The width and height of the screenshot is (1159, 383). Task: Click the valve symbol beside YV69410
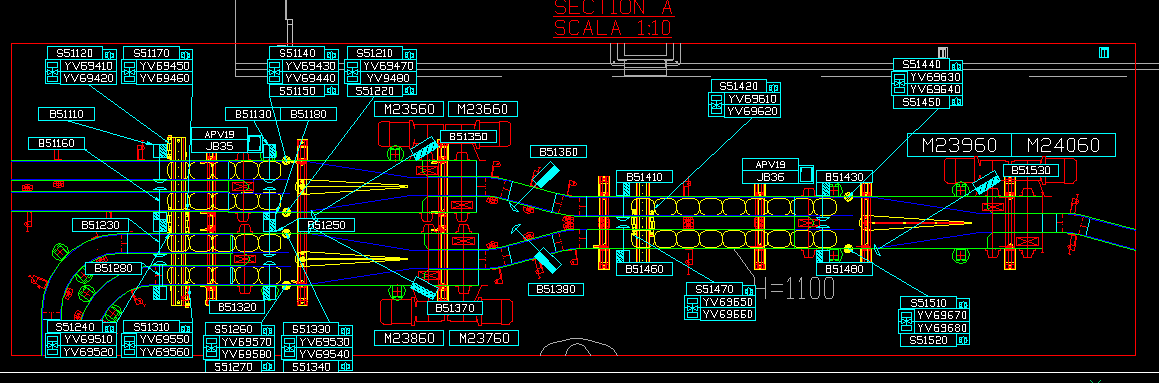(53, 72)
